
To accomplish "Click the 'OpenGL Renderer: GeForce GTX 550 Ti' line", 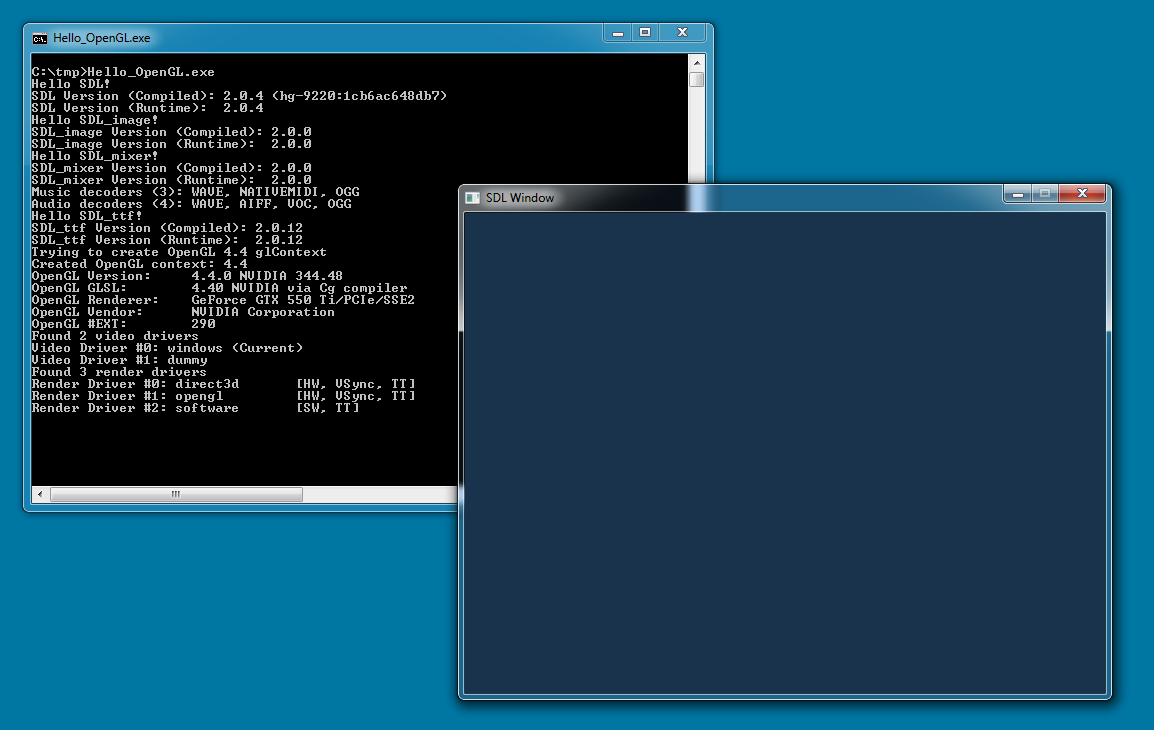I will 223,300.
